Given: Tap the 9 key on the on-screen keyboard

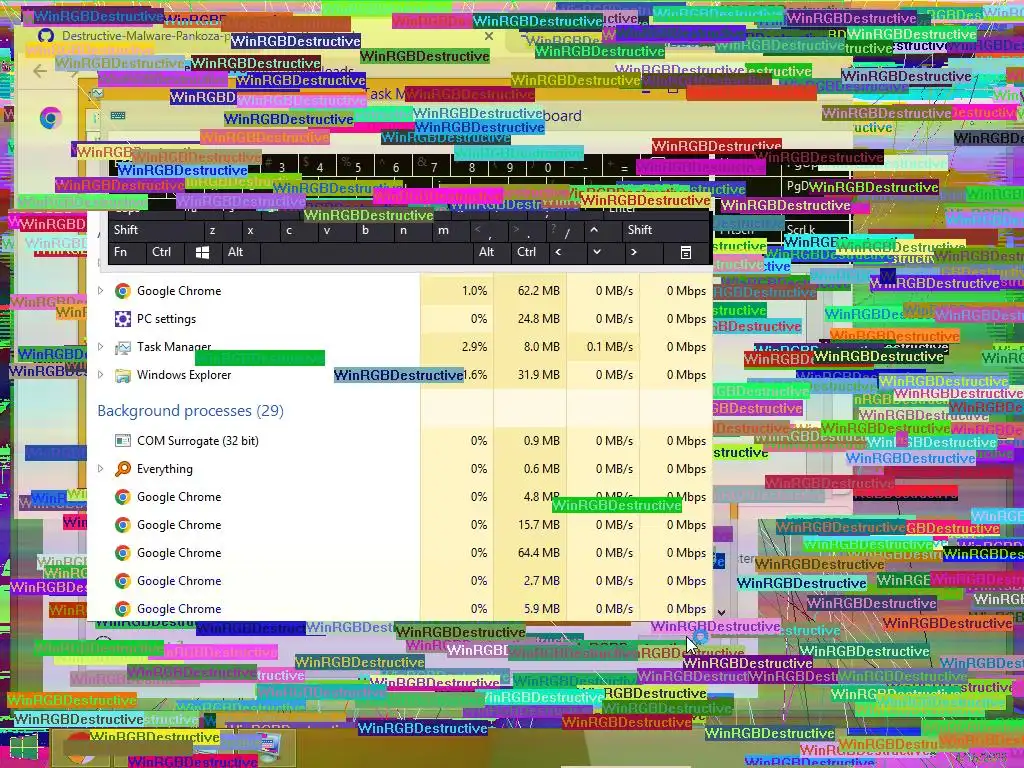Looking at the screenshot, I should [509, 167].
